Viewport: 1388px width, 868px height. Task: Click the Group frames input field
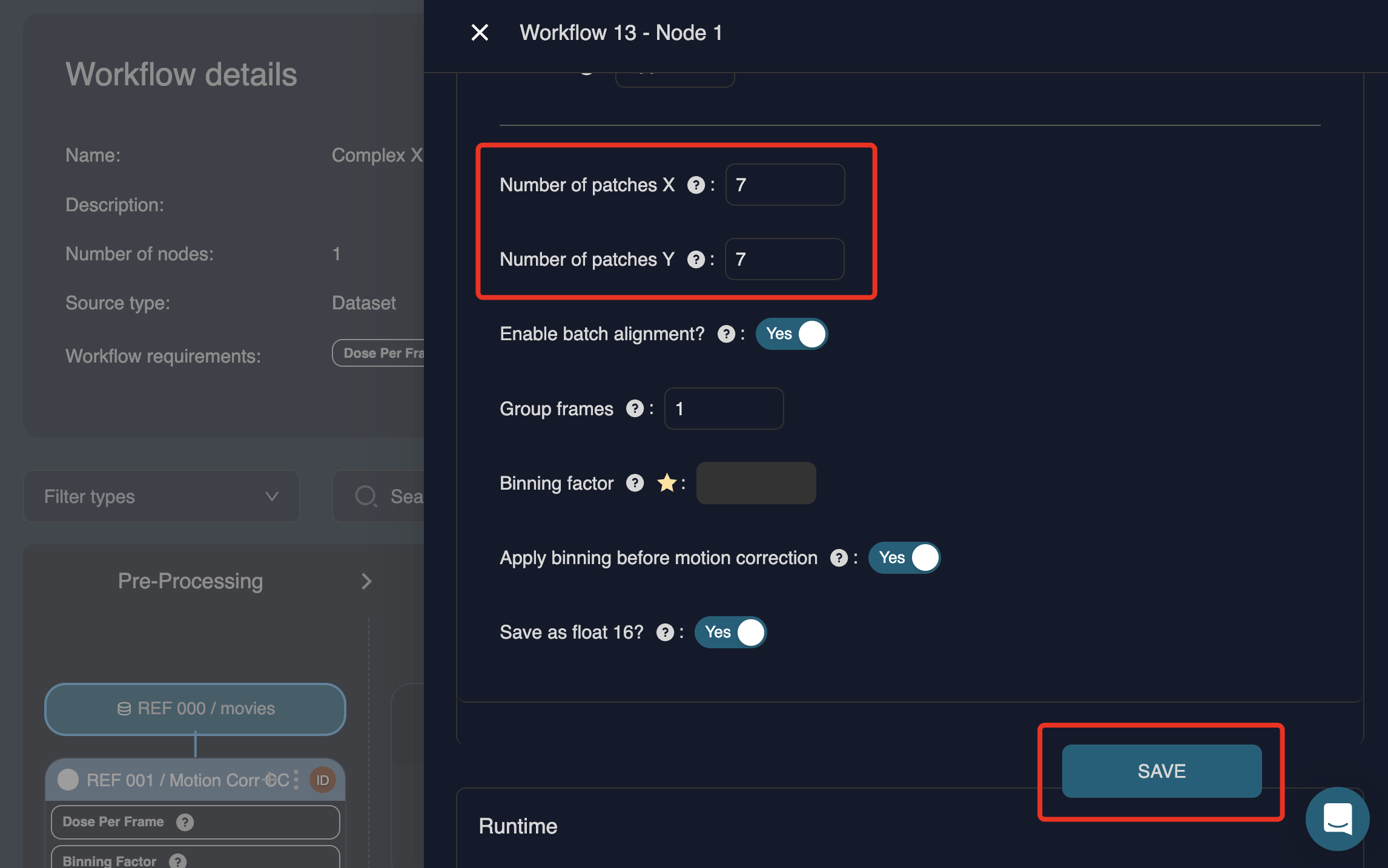point(724,409)
